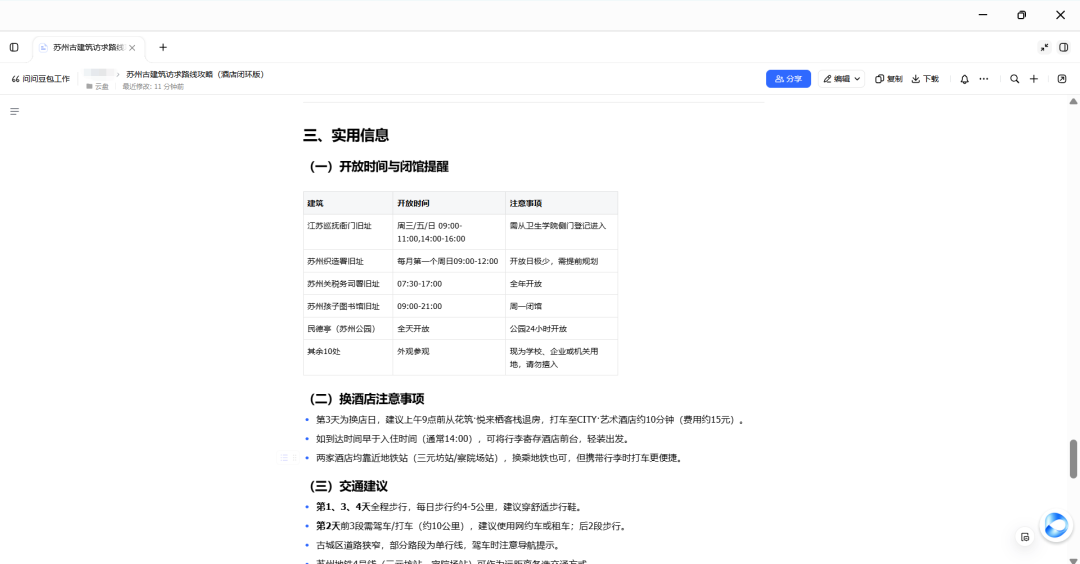Click the bullet starting 古城区道路狭窄
Viewport: 1080px width, 564px height.
click(x=439, y=545)
